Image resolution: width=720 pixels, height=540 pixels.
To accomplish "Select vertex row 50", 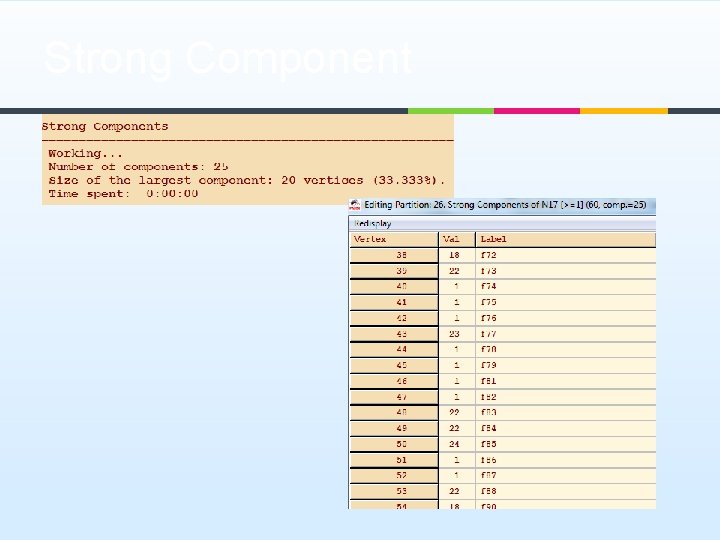I will point(394,444).
